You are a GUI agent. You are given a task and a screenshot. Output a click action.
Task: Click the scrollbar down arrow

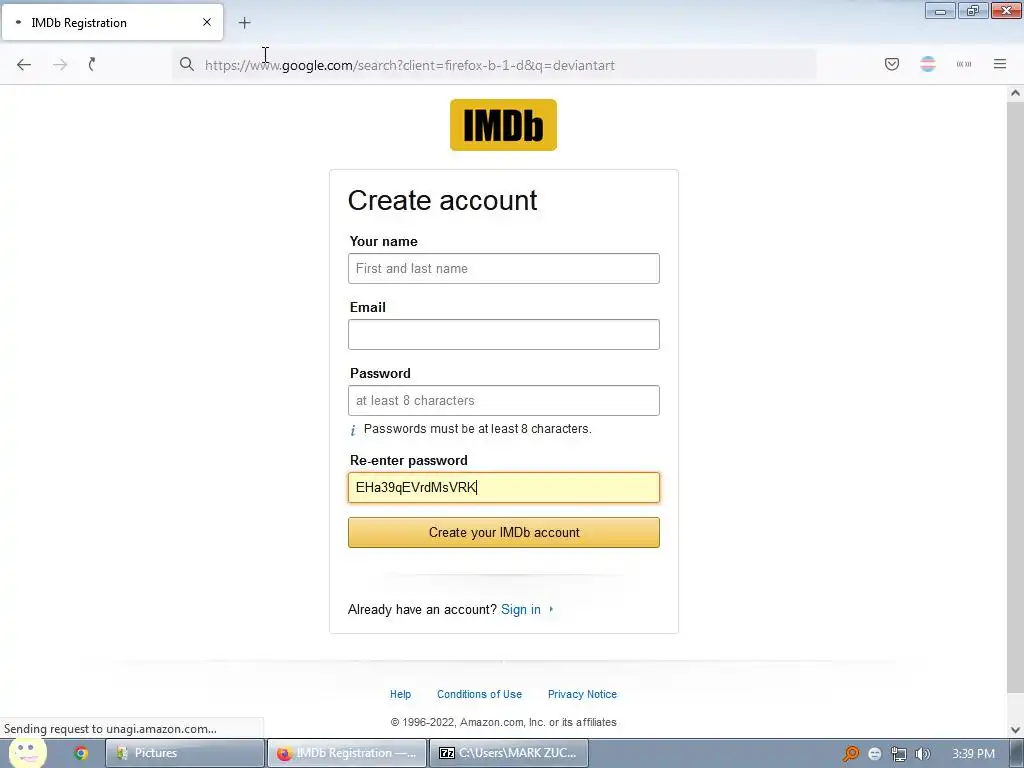point(1015,729)
